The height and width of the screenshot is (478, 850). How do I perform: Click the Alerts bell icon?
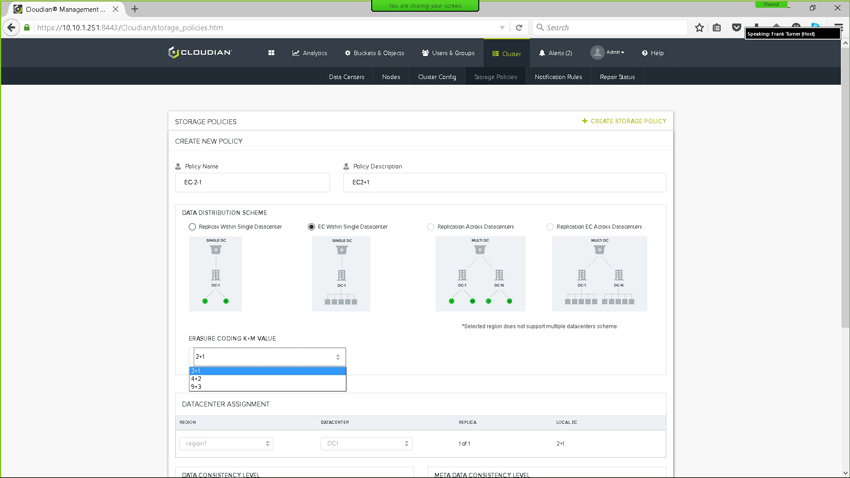542,53
